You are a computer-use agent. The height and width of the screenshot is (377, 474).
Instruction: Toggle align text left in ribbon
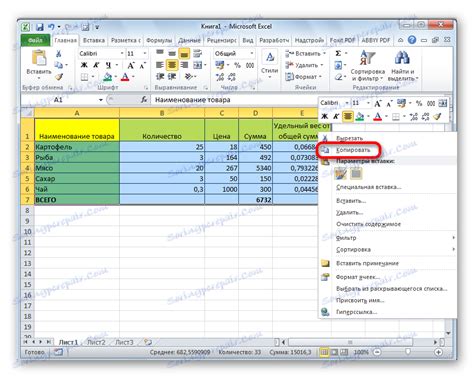(x=160, y=65)
